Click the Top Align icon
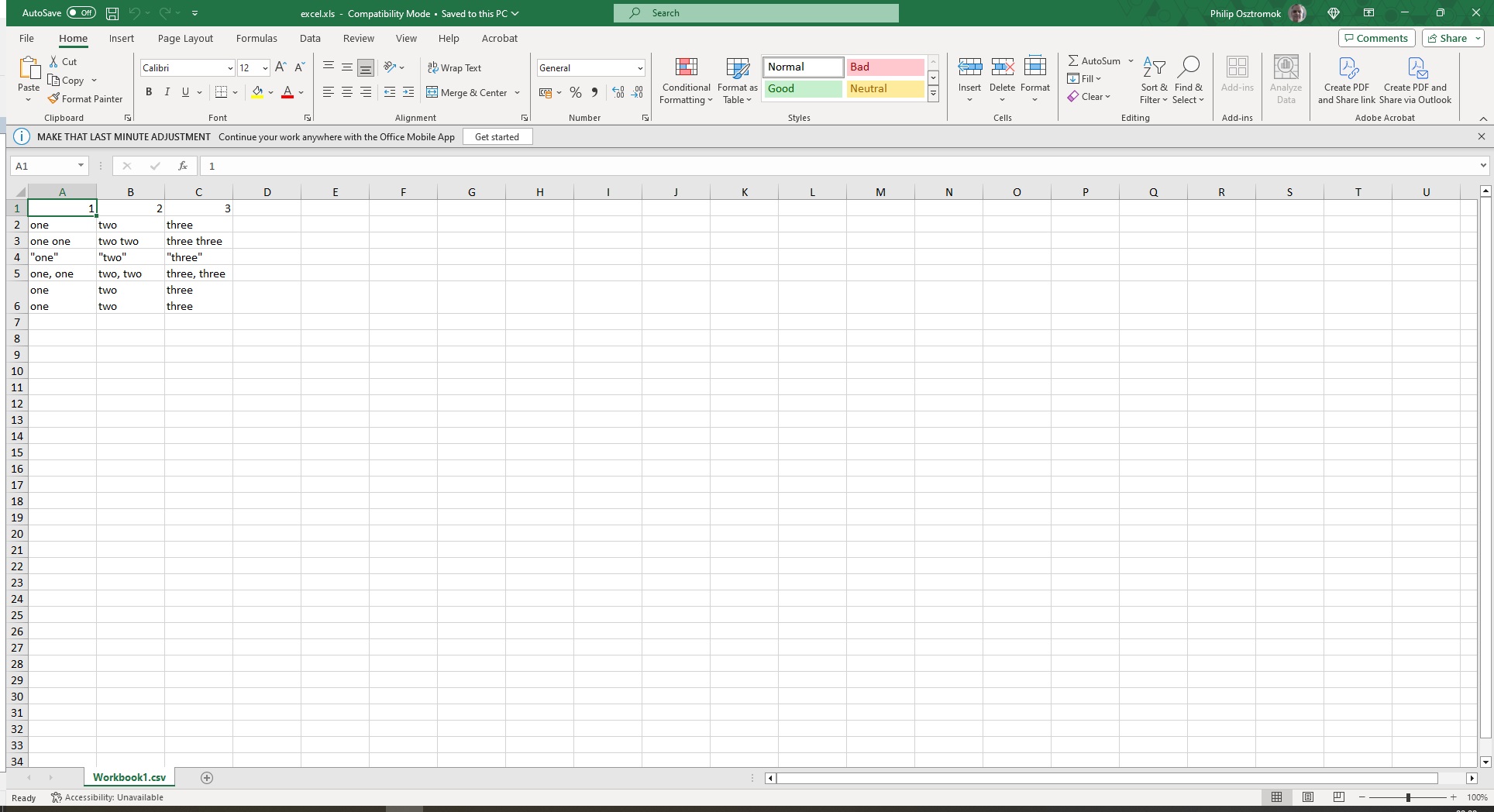This screenshot has width=1494, height=812. [329, 67]
